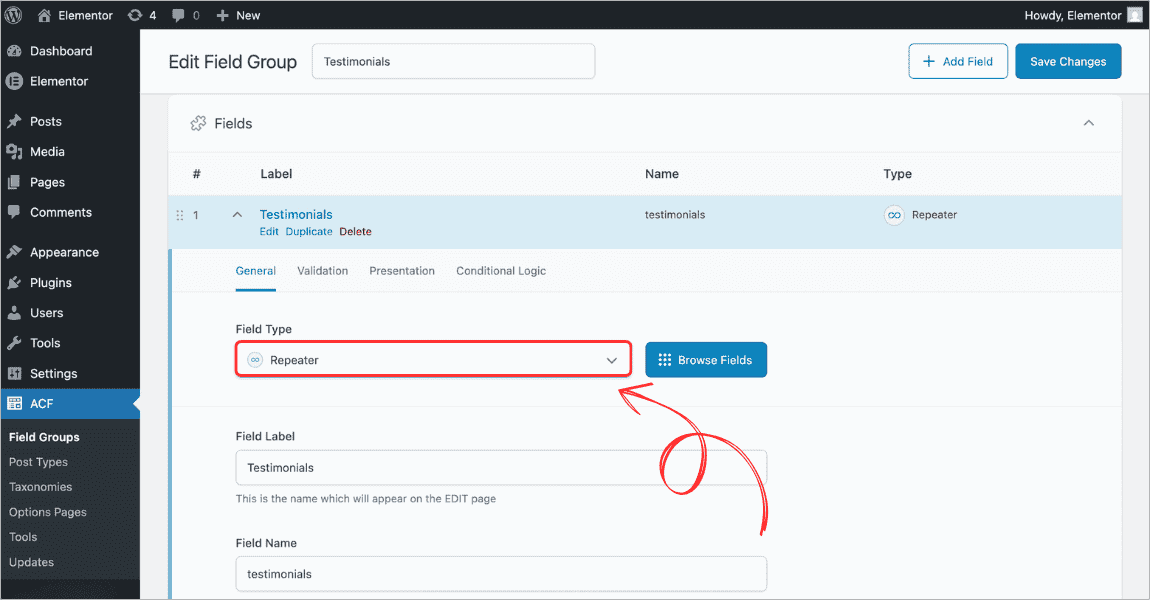Click the Tools wrench icon
The height and width of the screenshot is (600, 1150).
pos(14,343)
